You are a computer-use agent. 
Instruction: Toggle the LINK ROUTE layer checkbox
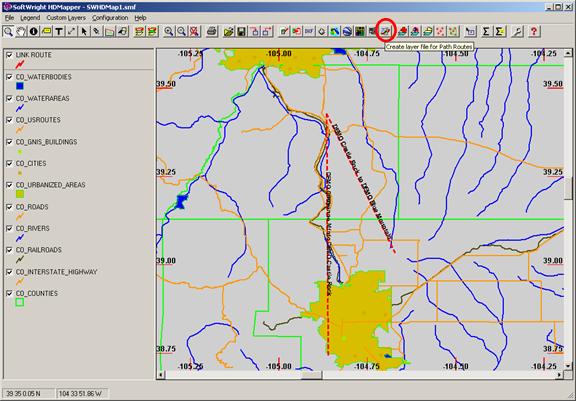coord(10,55)
